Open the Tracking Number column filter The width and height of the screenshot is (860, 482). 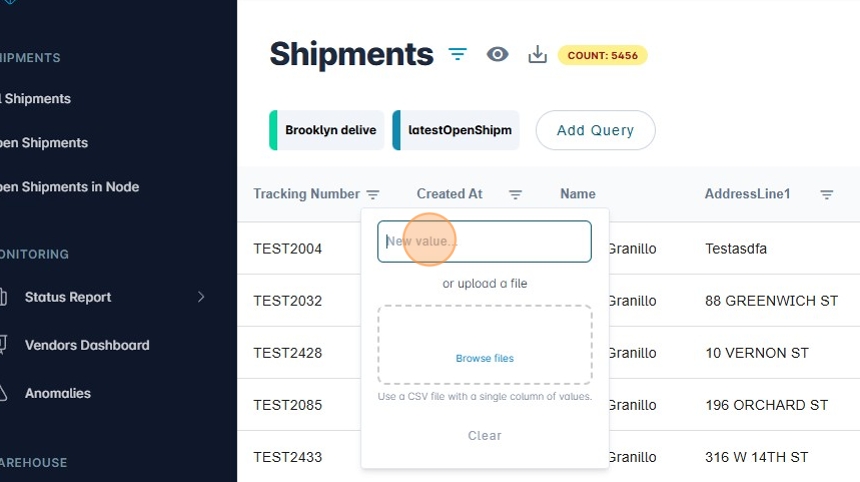tap(373, 195)
